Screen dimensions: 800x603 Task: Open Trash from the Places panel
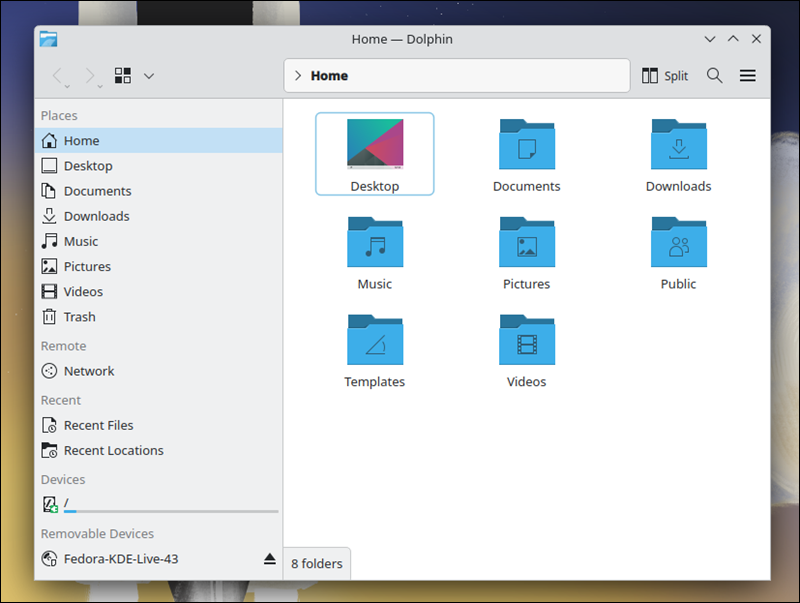78,316
